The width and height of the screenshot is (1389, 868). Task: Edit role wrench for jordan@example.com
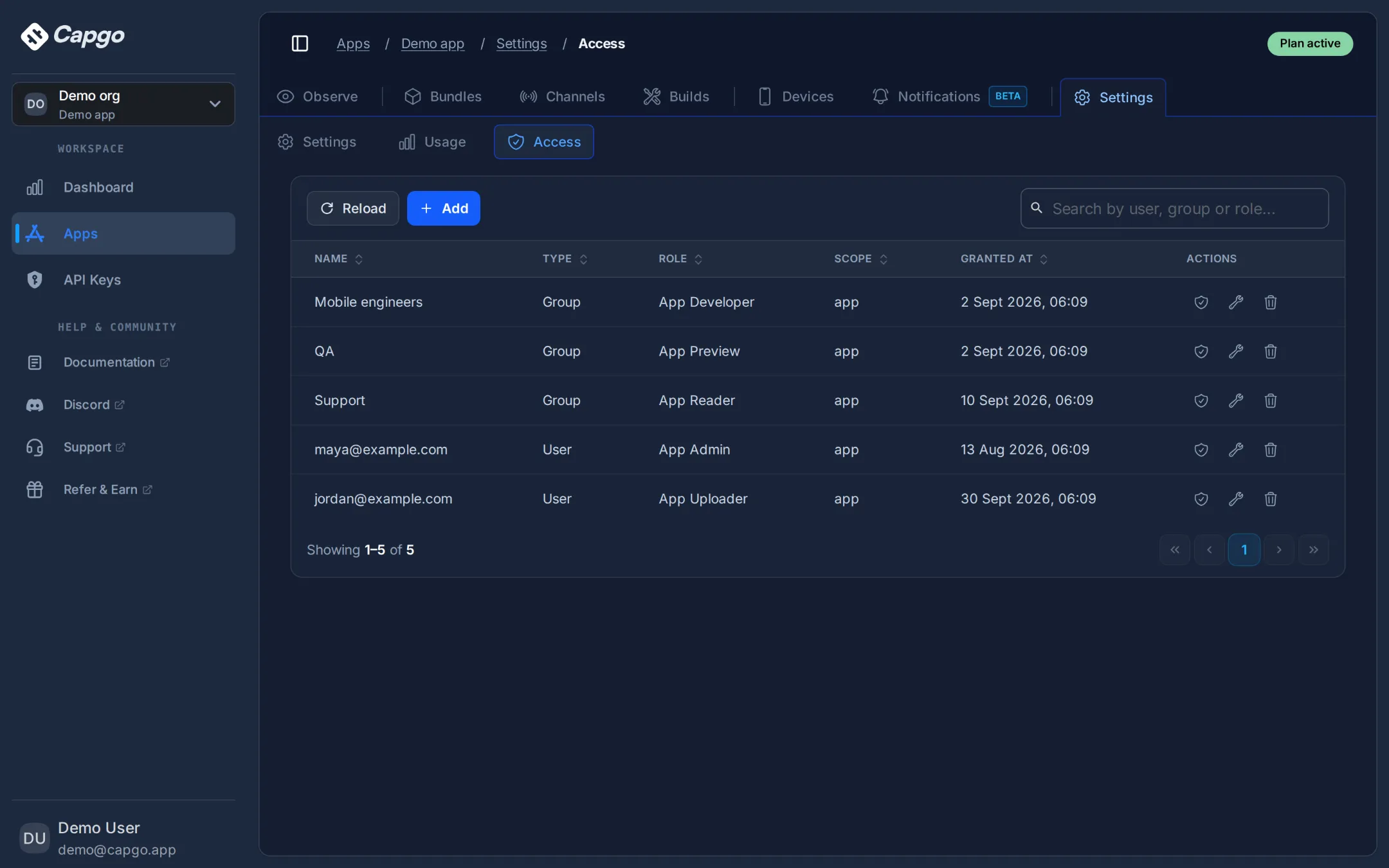coord(1235,499)
